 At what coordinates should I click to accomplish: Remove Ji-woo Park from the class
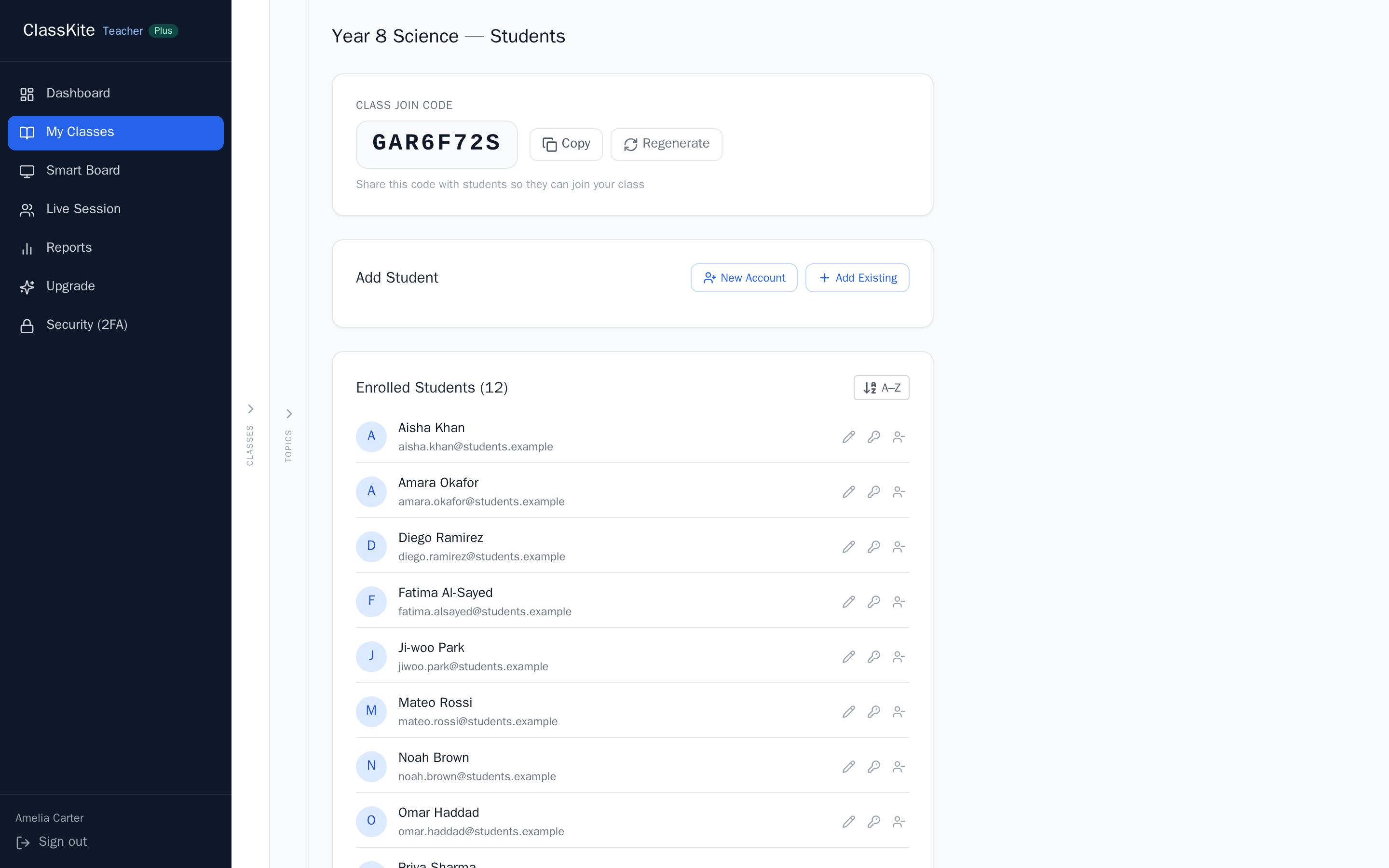899,657
